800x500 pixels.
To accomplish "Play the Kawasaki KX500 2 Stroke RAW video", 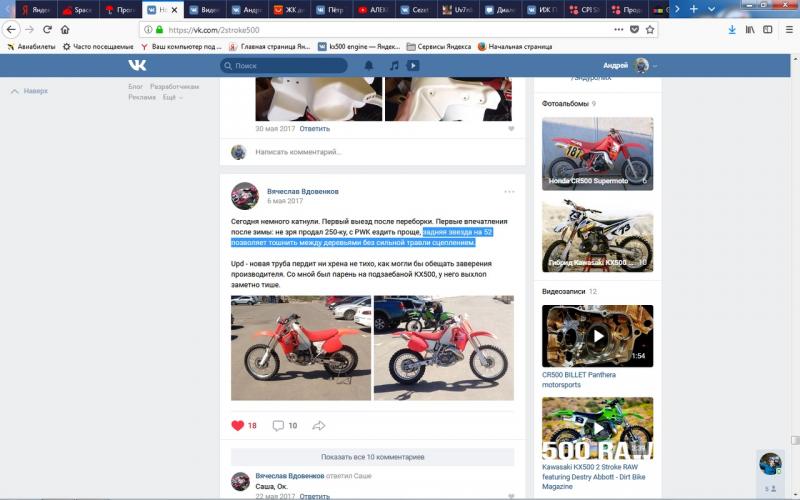I will coord(597,428).
